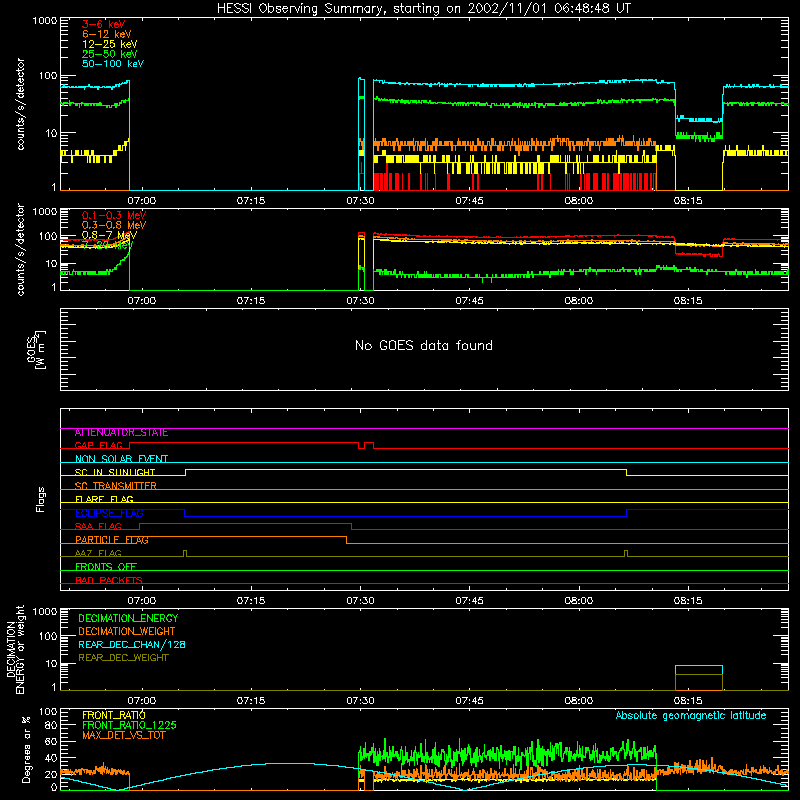Viewport: 800px width, 800px height.
Task: Click the FRONT_RATIO legend entry
Action: 114,715
